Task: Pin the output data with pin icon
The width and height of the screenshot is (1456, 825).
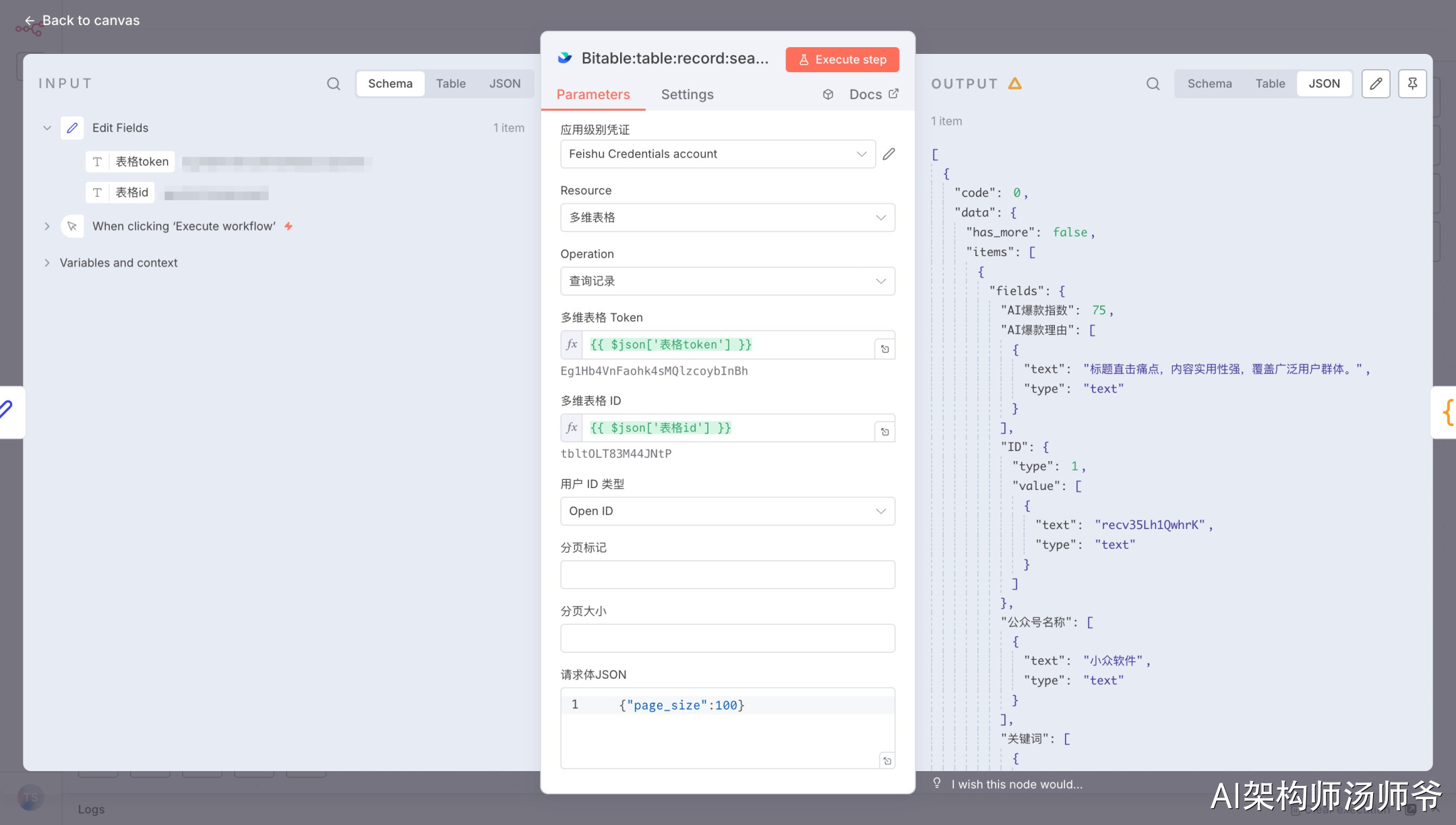Action: 1412,84
